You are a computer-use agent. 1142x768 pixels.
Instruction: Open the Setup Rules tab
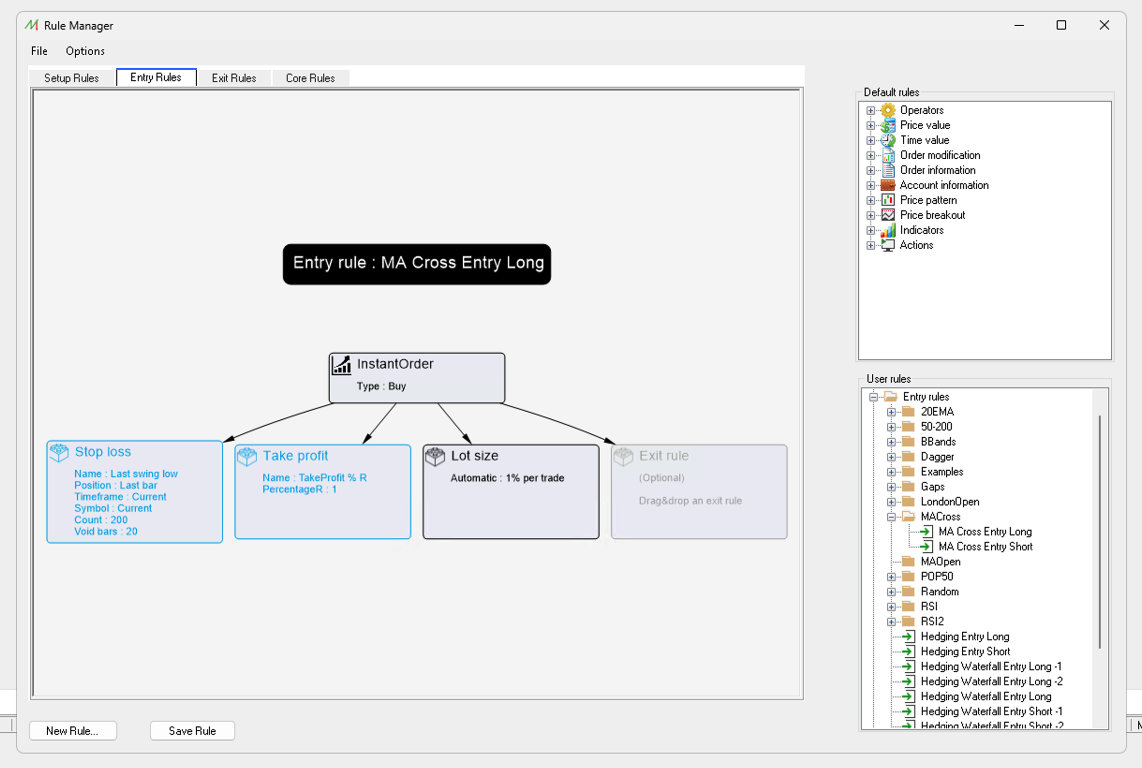click(72, 78)
